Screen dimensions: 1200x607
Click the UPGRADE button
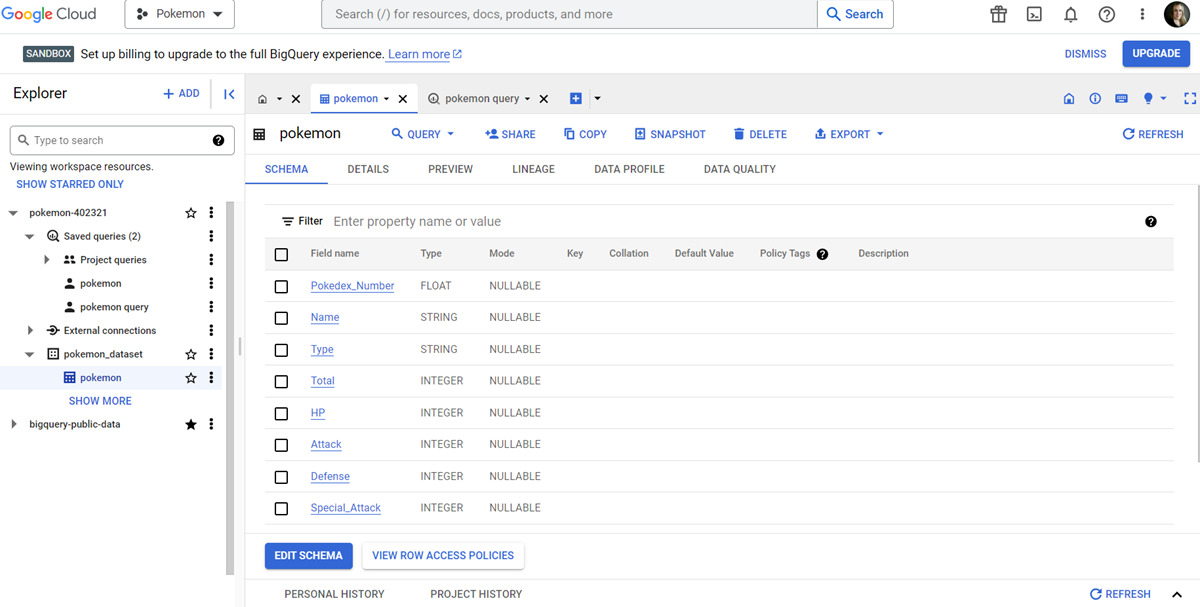coord(1156,54)
